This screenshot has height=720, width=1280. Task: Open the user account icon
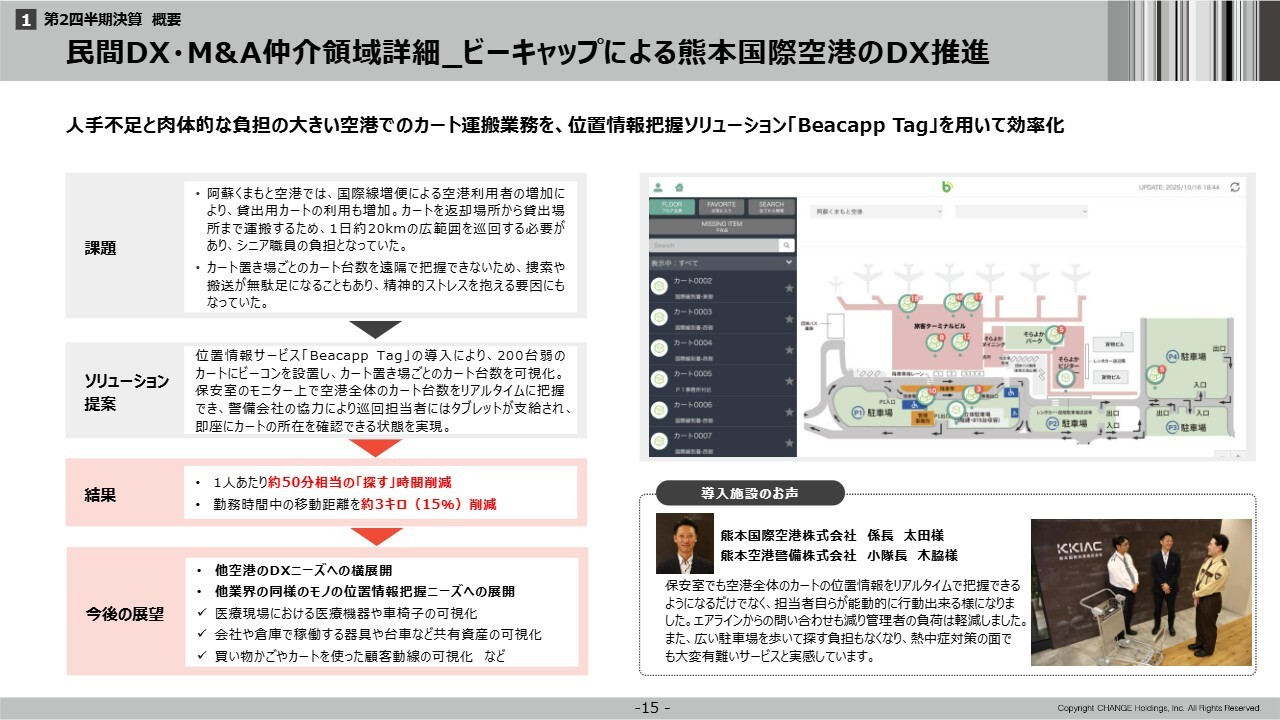point(658,187)
